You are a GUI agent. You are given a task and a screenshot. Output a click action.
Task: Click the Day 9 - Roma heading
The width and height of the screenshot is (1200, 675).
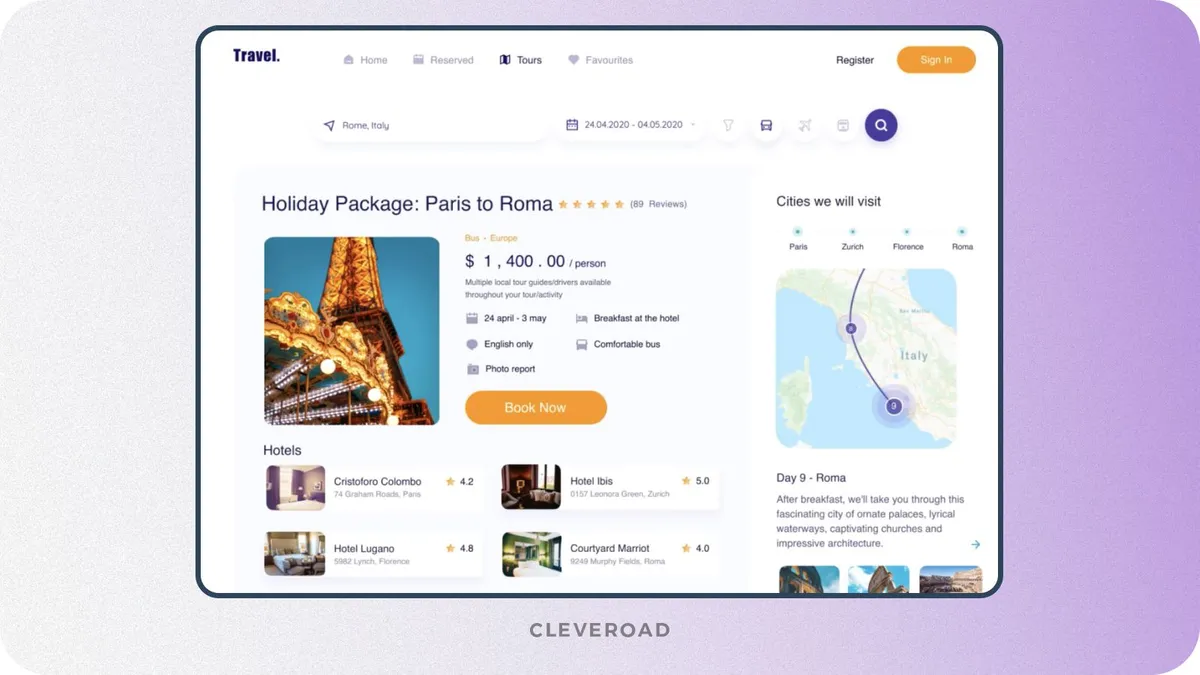[811, 478]
